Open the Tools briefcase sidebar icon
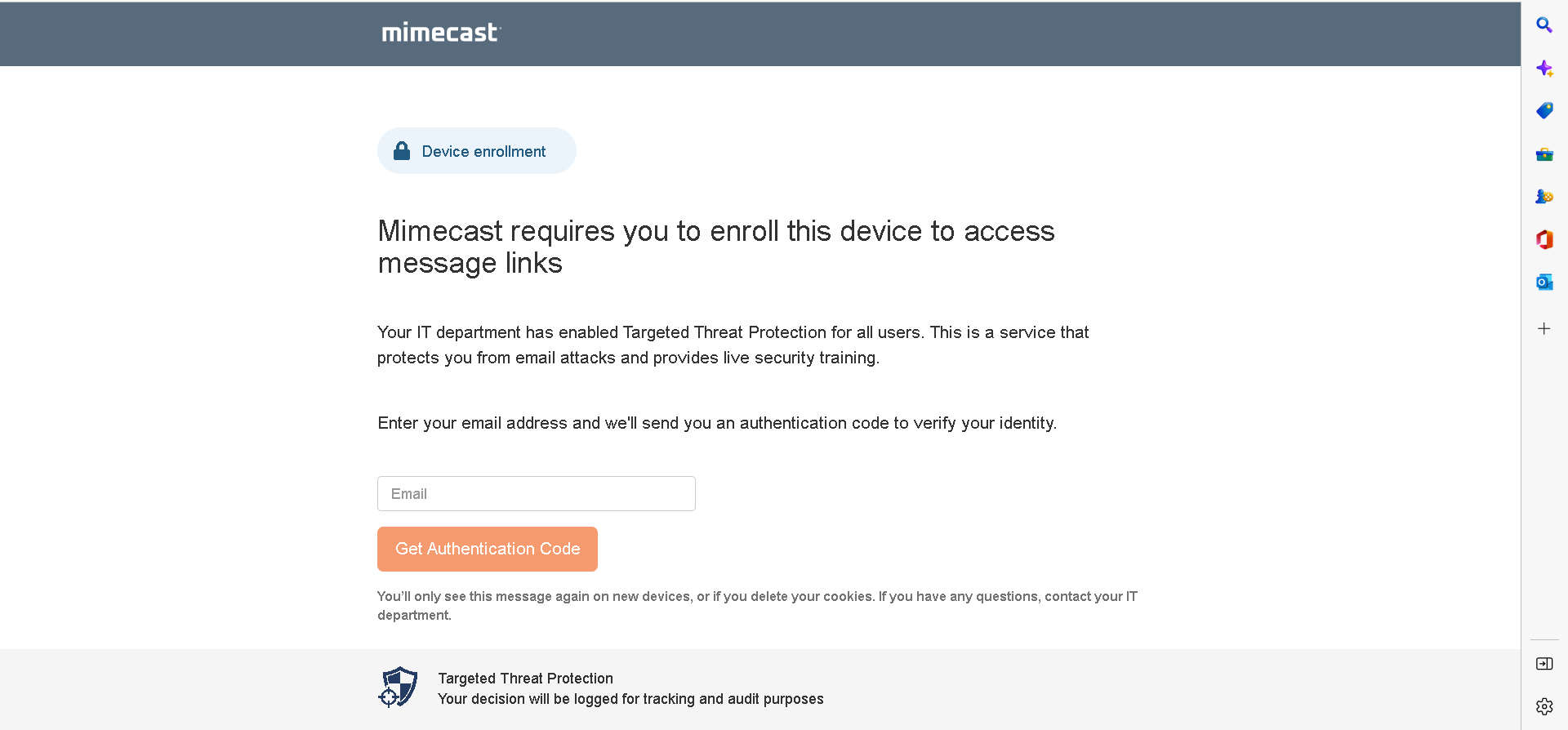1568x730 pixels. [1543, 154]
